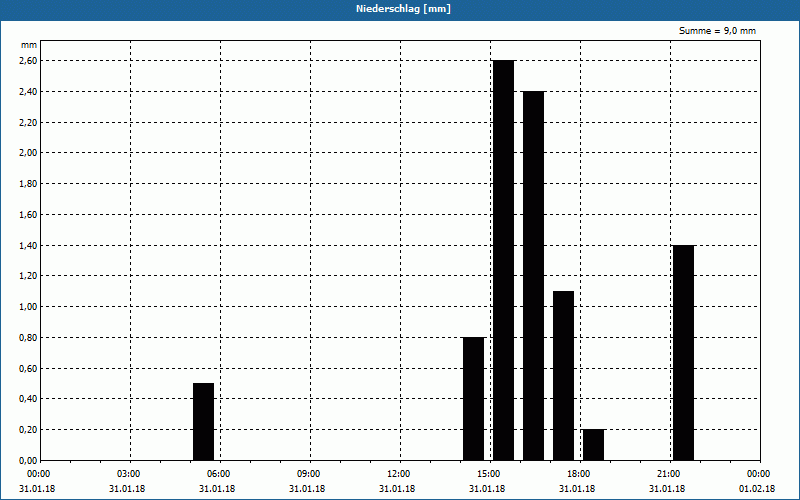Click the 31.01.18 date under 09:00
The image size is (800, 500).
pos(307,489)
